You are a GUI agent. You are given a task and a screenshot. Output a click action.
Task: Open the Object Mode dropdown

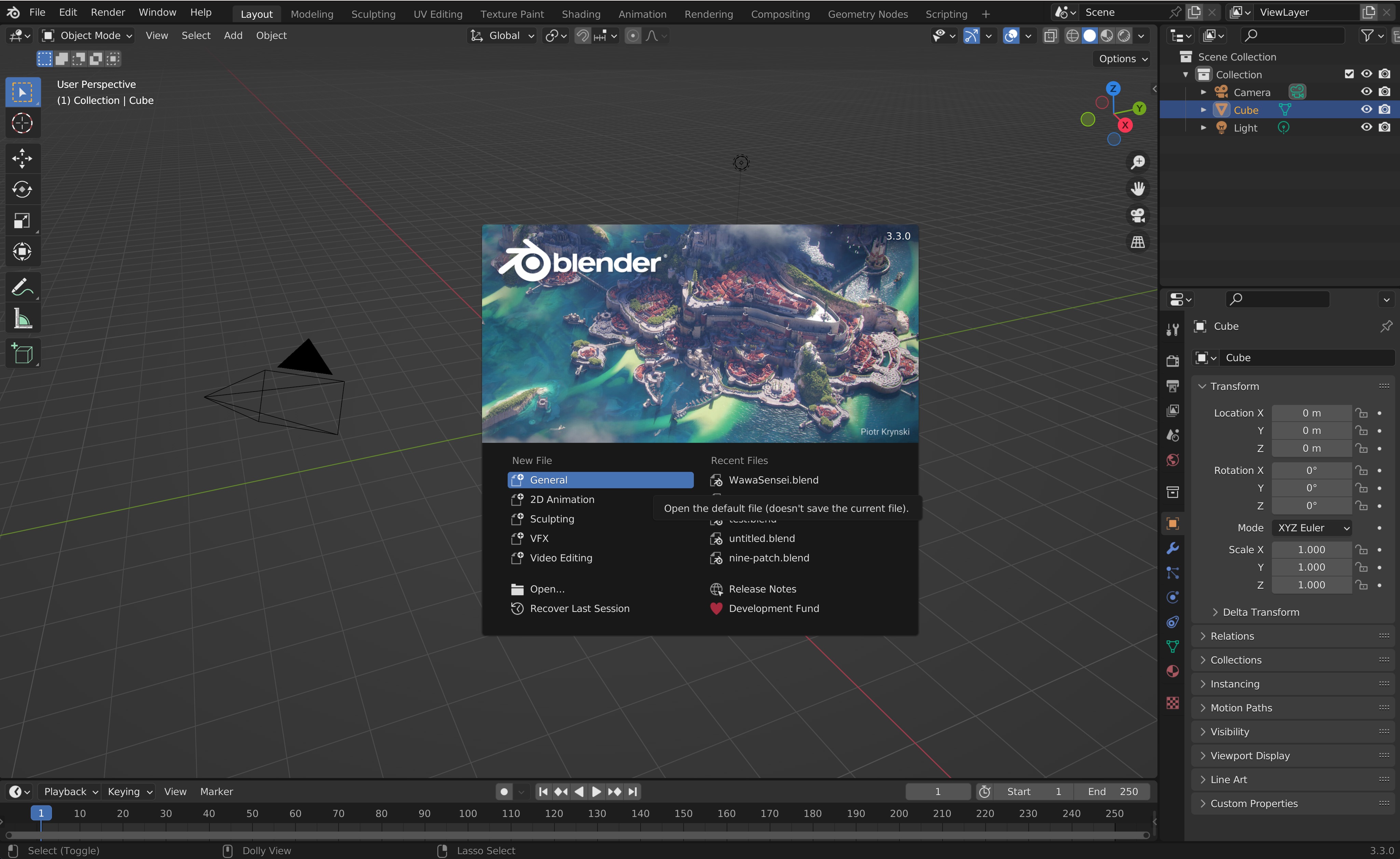coord(87,35)
